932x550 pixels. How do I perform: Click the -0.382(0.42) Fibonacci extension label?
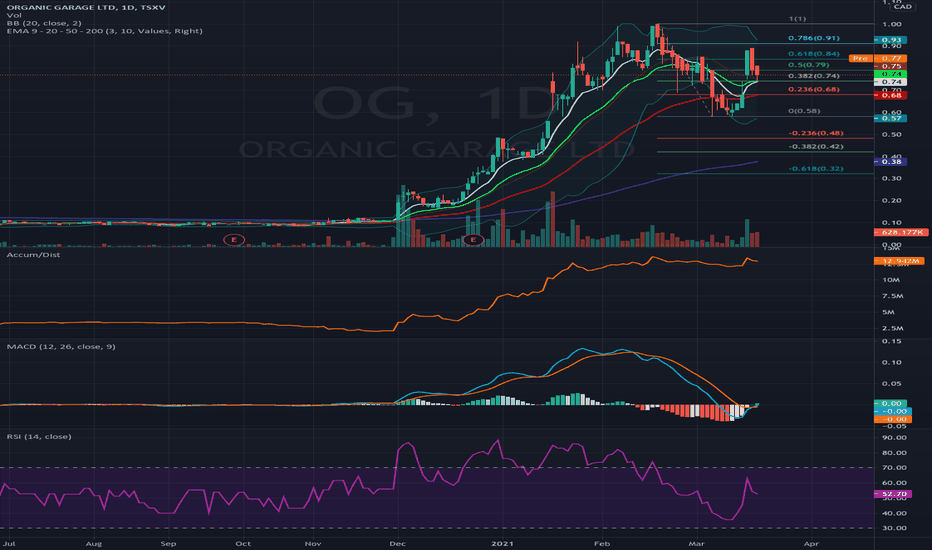click(x=816, y=146)
